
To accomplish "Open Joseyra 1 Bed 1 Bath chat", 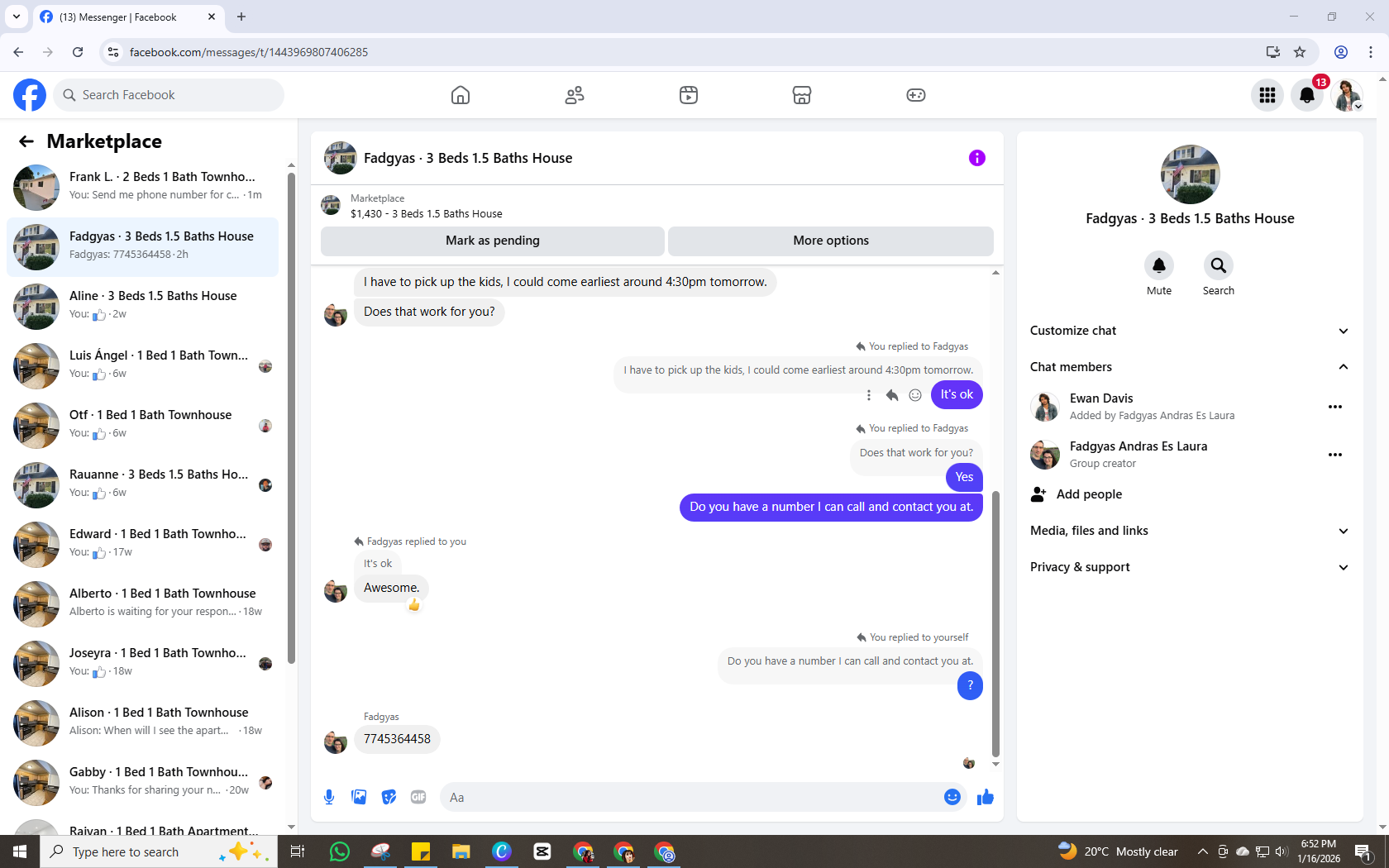I will (142, 663).
